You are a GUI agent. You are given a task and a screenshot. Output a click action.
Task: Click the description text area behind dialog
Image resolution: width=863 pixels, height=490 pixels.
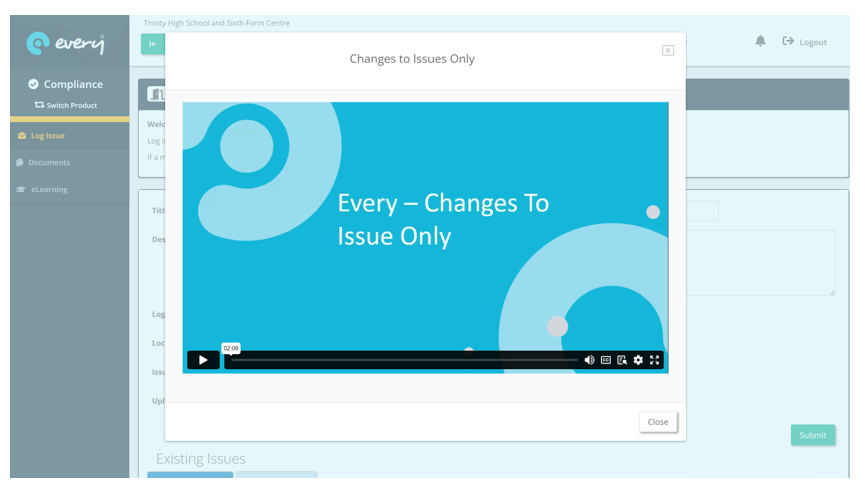tap(761, 263)
